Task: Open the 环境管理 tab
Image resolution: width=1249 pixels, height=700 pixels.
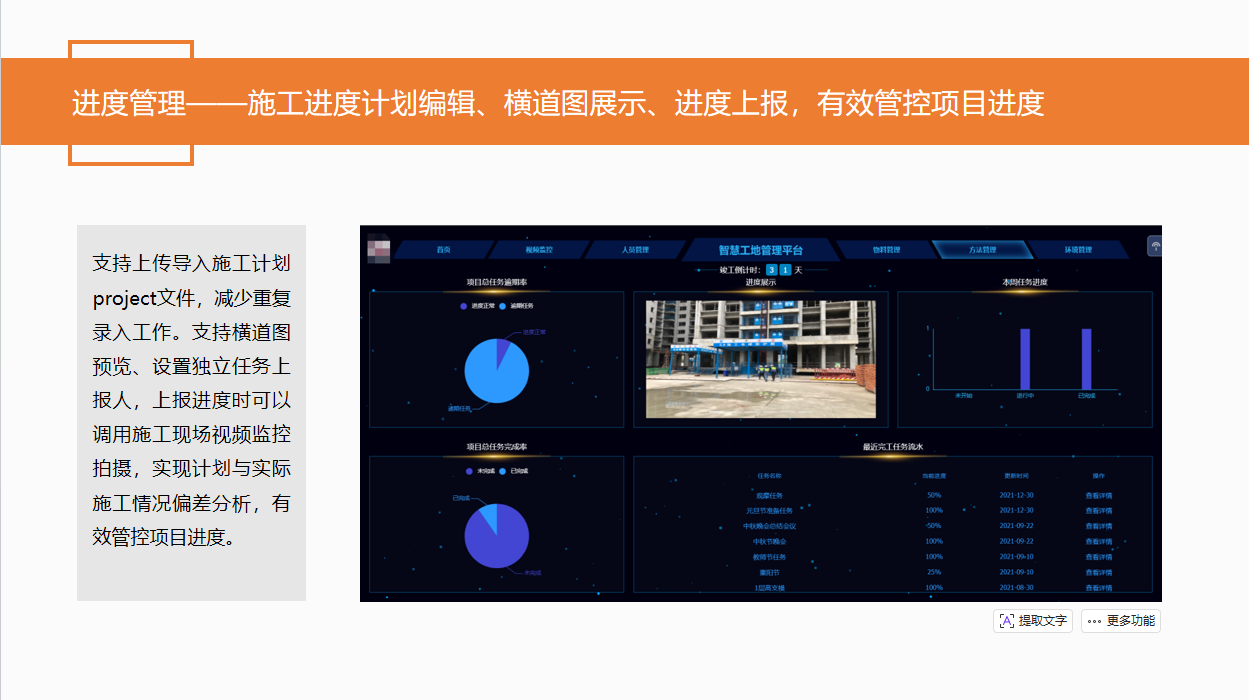Action: coord(1078,250)
